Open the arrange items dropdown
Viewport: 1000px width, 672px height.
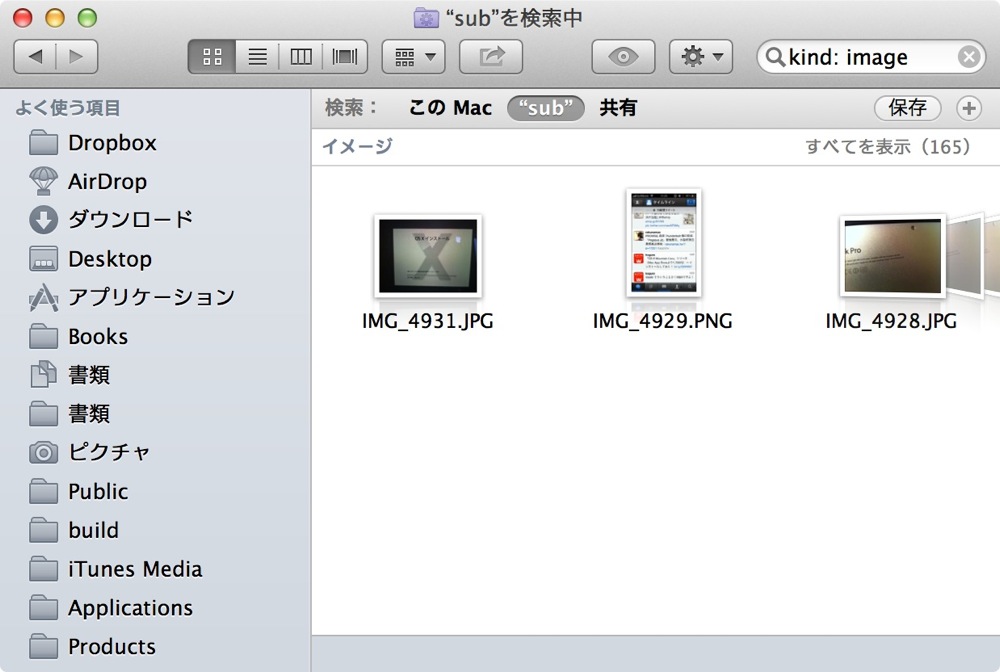click(x=414, y=57)
